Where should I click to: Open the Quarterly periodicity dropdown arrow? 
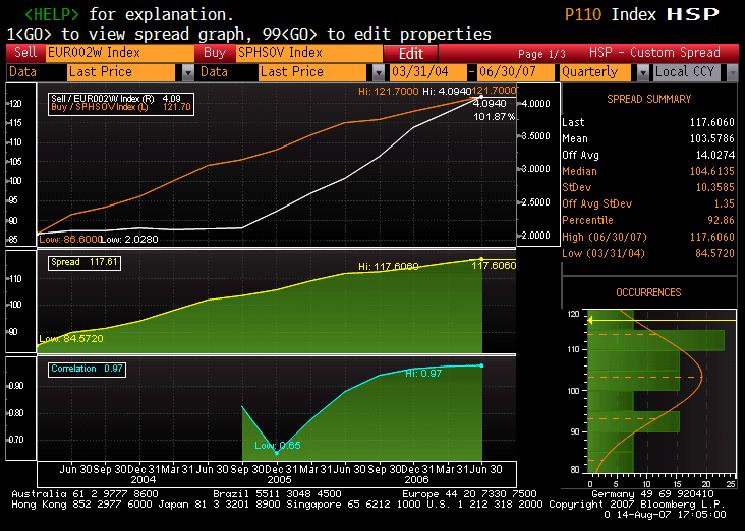[x=642, y=72]
